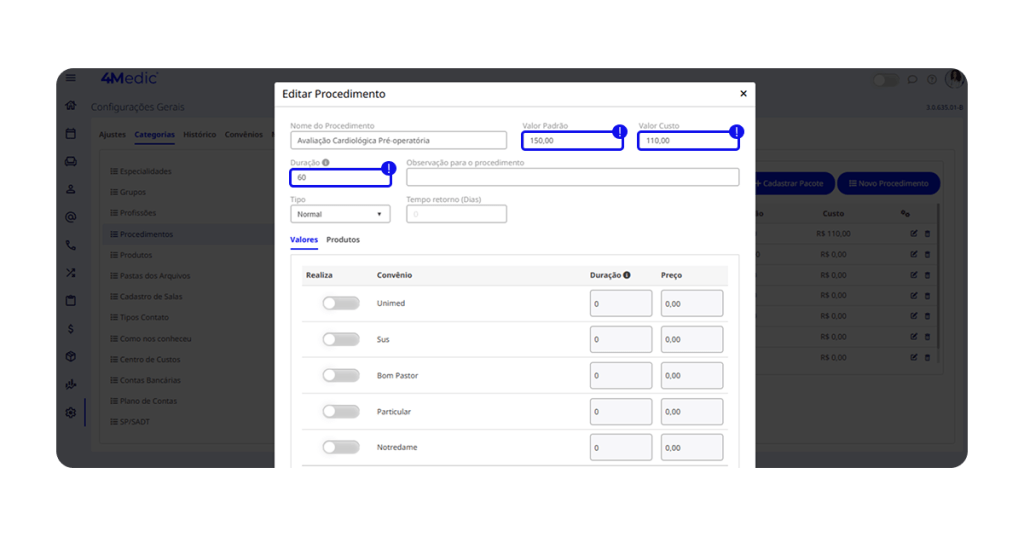Enable the Unimed convênio toggle
The height and width of the screenshot is (537, 1024).
[x=340, y=303]
